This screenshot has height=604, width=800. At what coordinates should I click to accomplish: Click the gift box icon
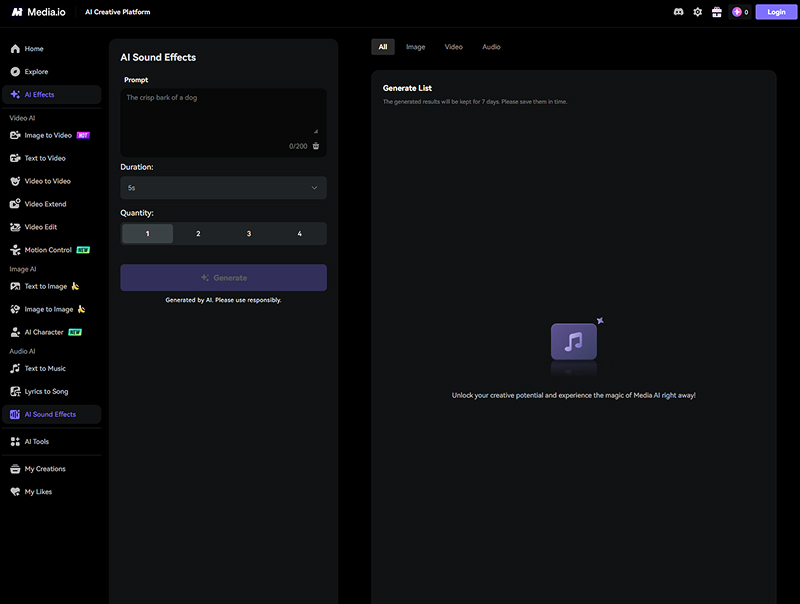pos(716,12)
